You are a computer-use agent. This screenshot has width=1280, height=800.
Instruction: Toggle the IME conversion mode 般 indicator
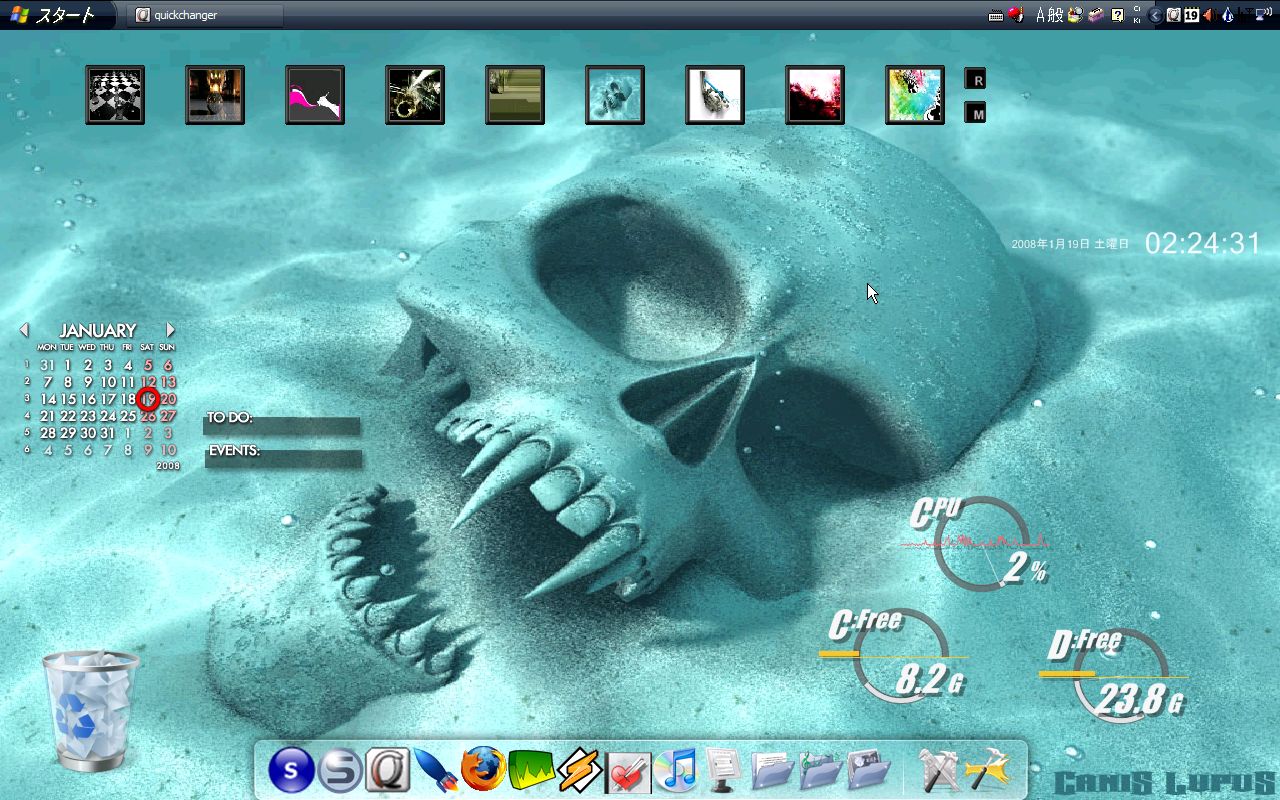tap(1056, 15)
